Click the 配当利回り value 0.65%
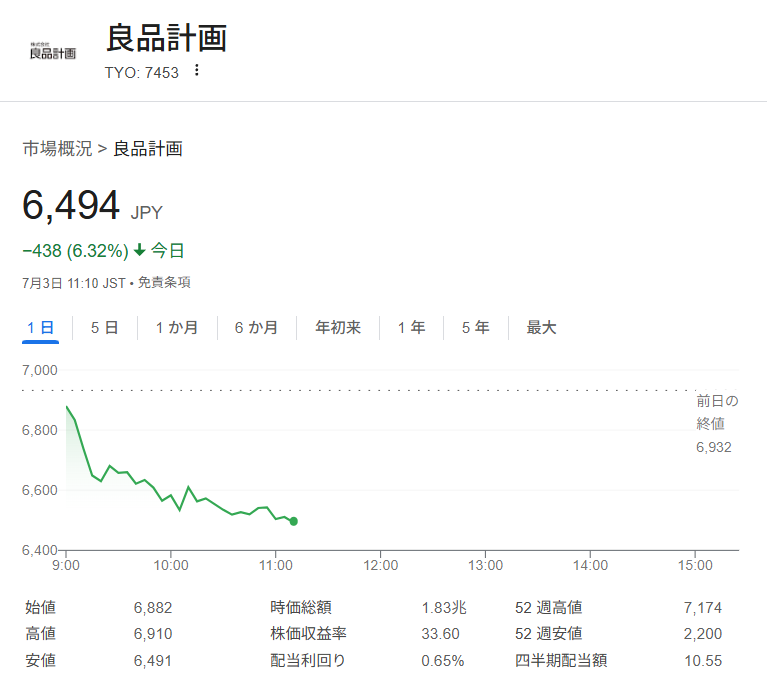767x682 pixels. coord(443,661)
